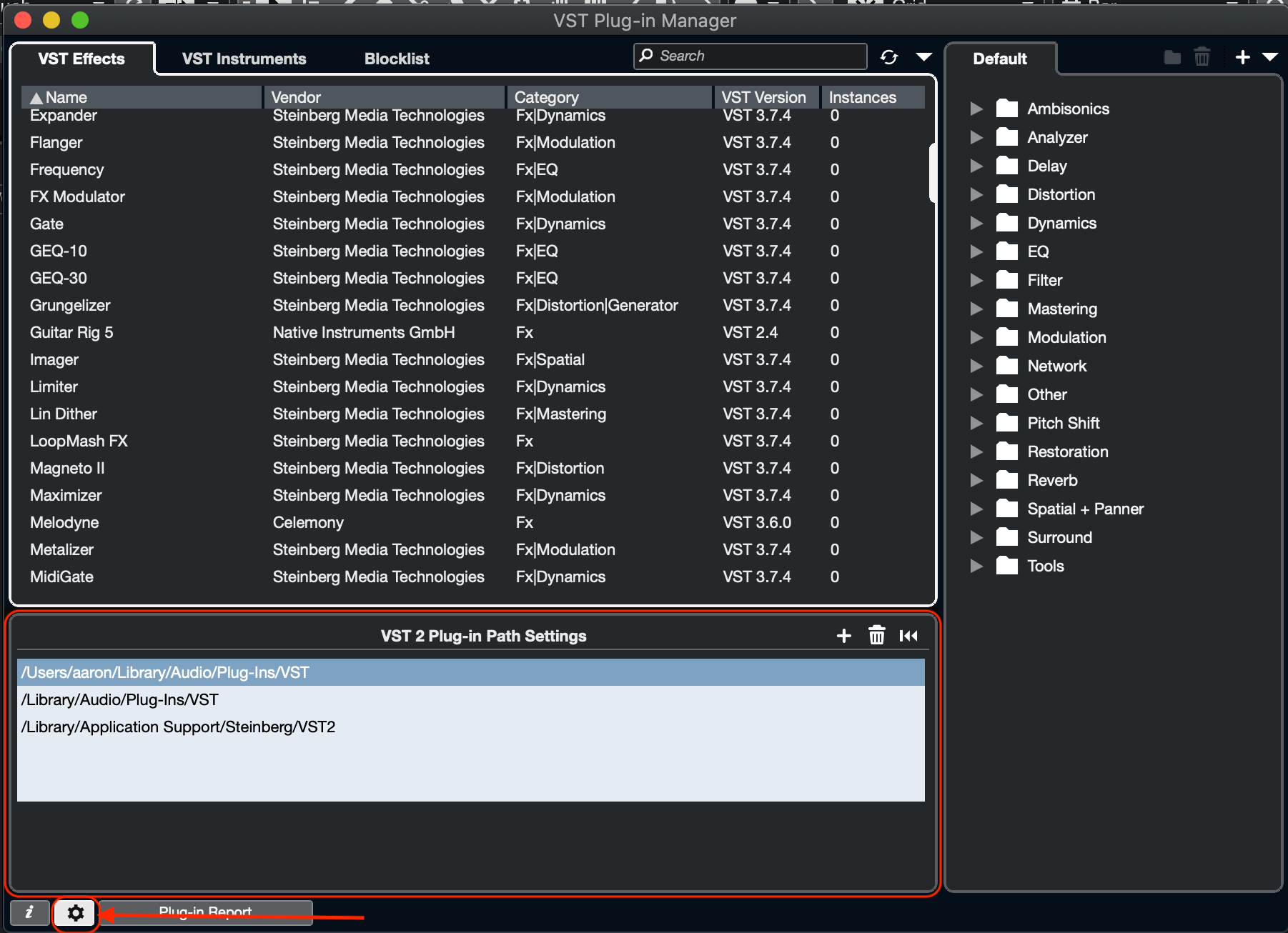The width and height of the screenshot is (1288, 933).
Task: Expand the EQ folder
Action: 976,251
